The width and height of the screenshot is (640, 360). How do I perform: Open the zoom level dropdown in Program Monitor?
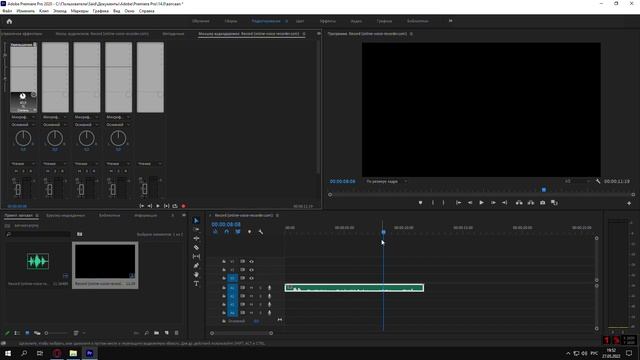[x=386, y=181]
